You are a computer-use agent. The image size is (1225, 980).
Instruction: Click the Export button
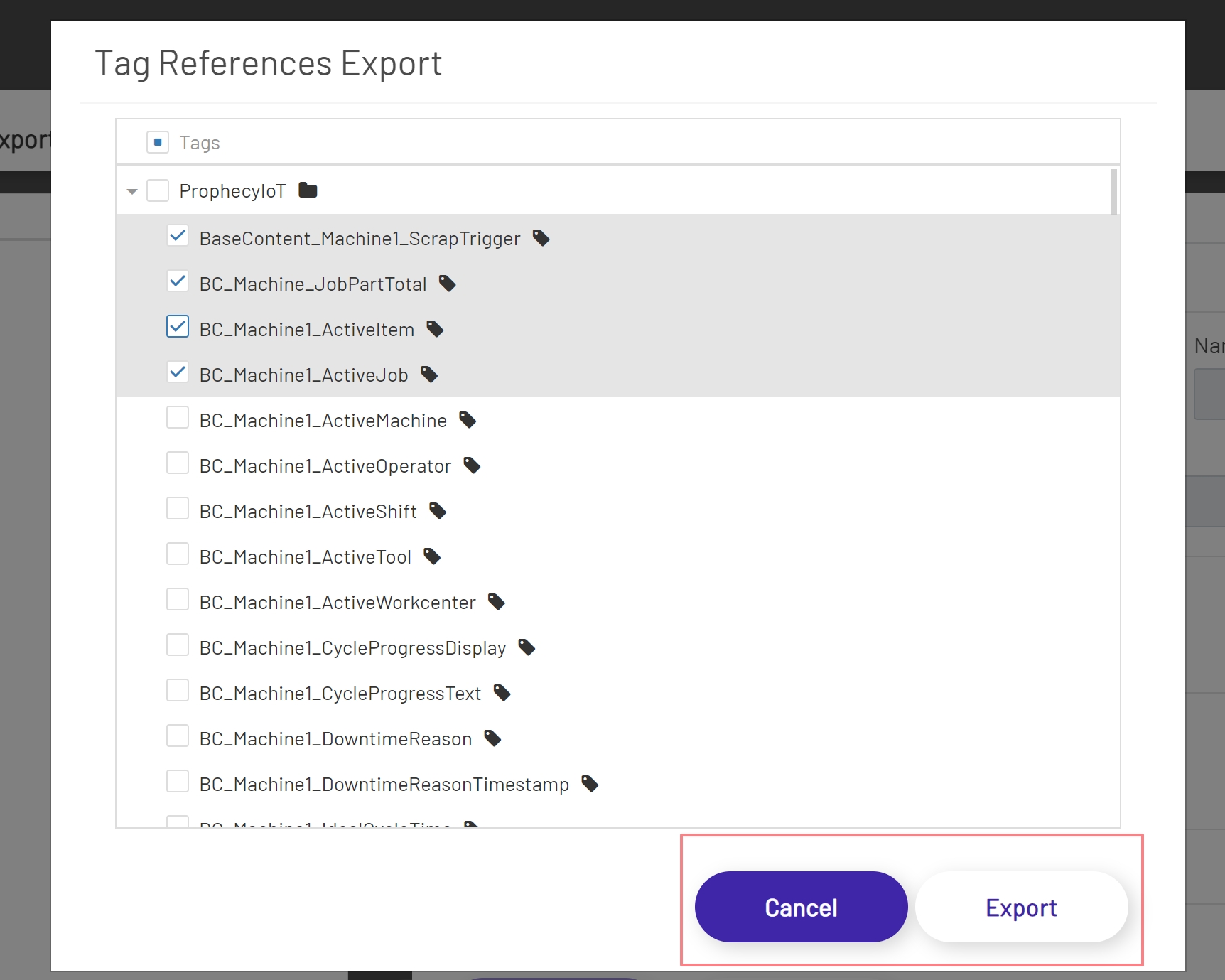pyautogui.click(x=1021, y=907)
